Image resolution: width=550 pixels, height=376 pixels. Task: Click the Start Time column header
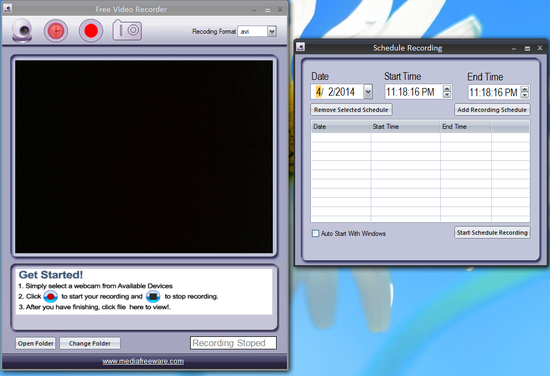point(405,127)
